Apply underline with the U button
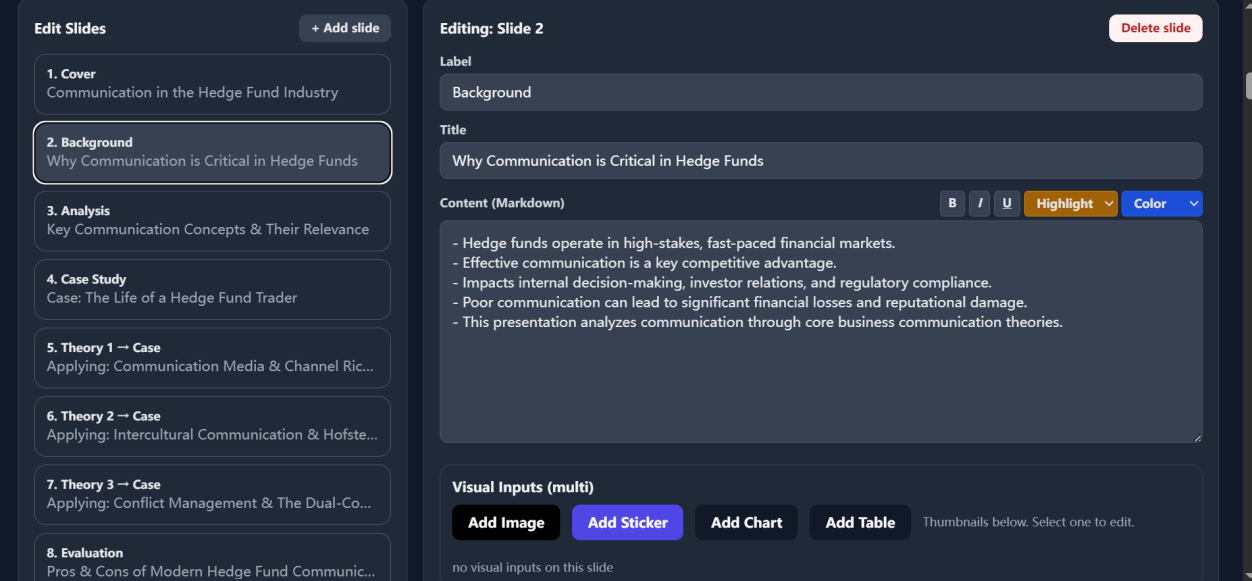 [x=1007, y=203]
